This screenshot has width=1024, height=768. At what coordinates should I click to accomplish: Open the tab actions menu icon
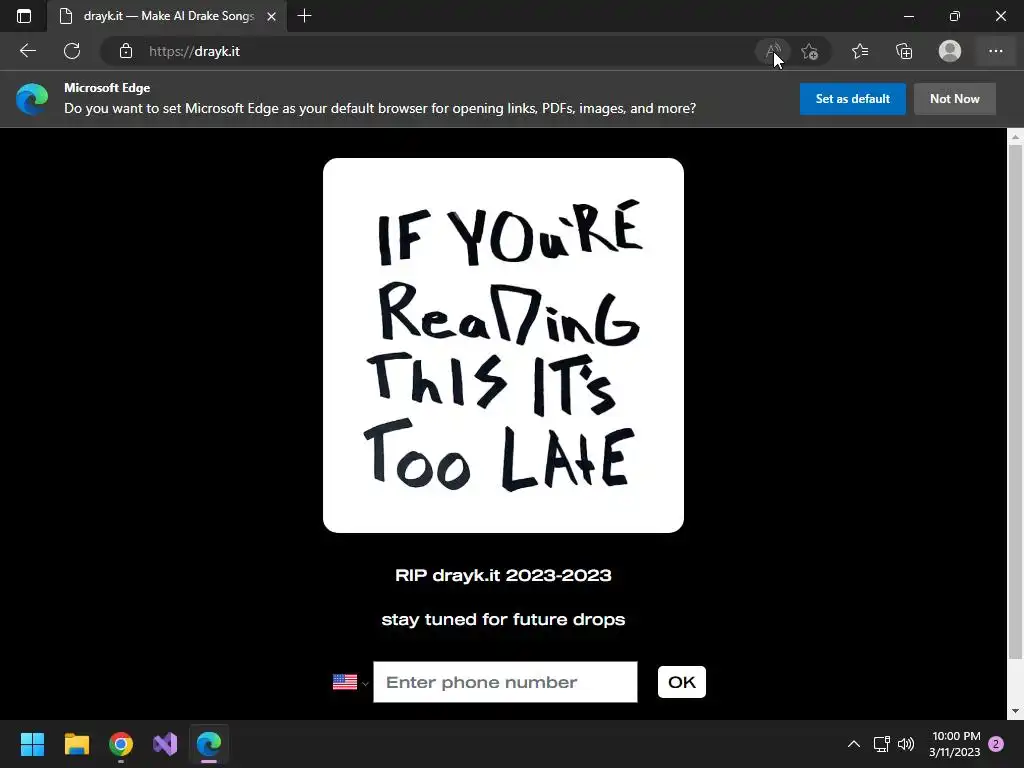(24, 16)
